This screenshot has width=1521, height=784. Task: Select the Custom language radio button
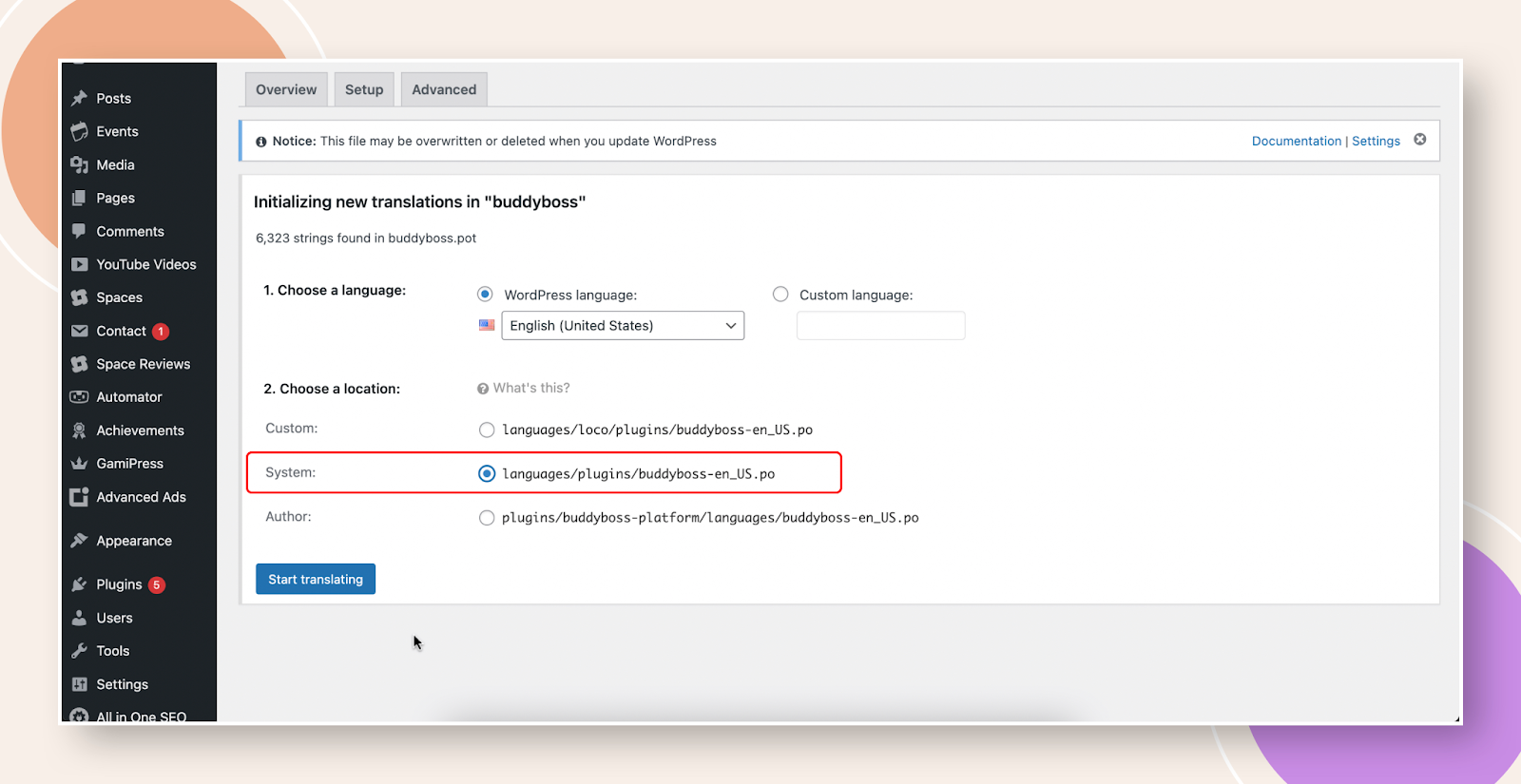780,294
